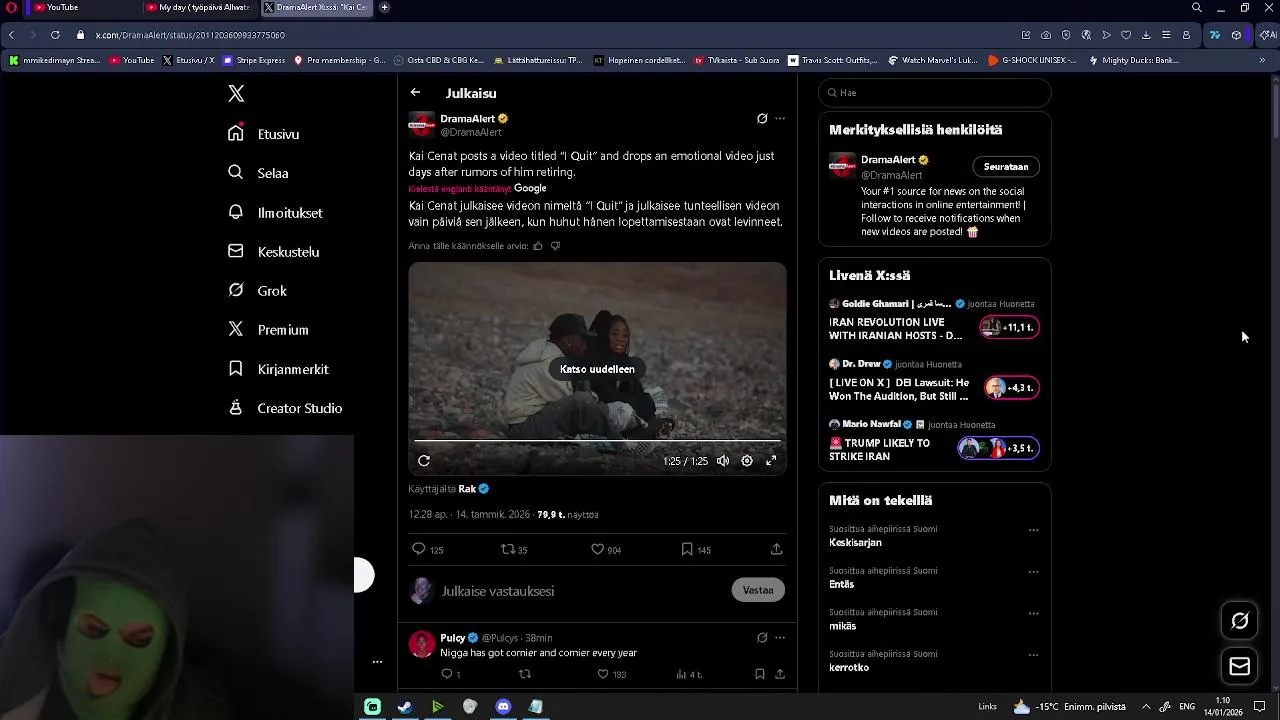Like Pulcy's reply (183)
1280x720 pixels.
(611, 674)
